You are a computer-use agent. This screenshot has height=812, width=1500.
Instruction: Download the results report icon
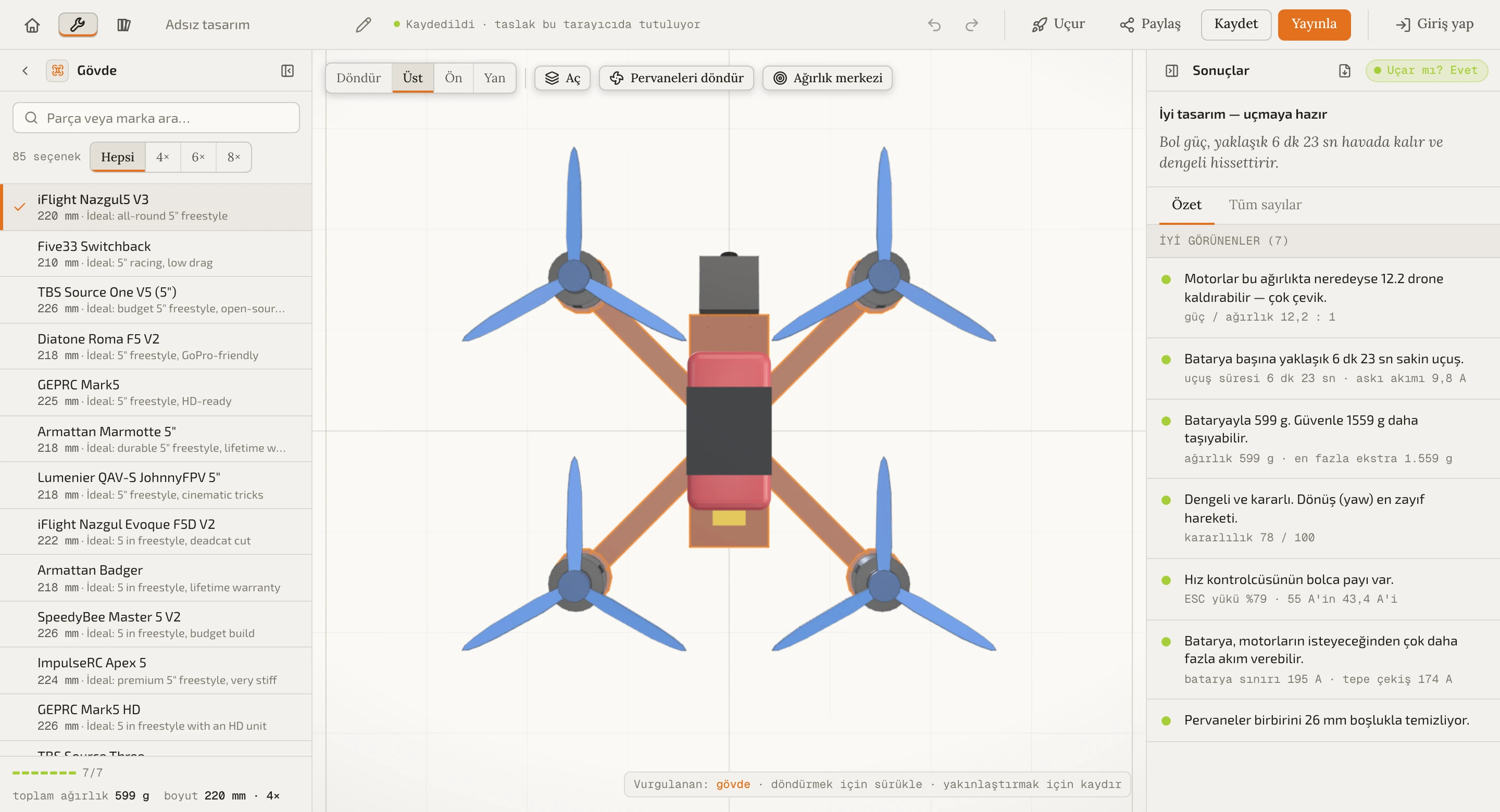coord(1344,70)
